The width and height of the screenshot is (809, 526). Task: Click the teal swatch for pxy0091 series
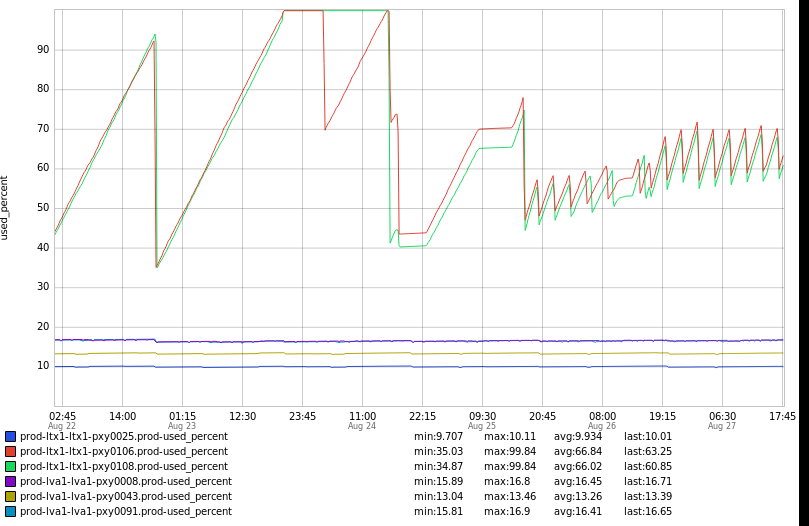coord(10,511)
